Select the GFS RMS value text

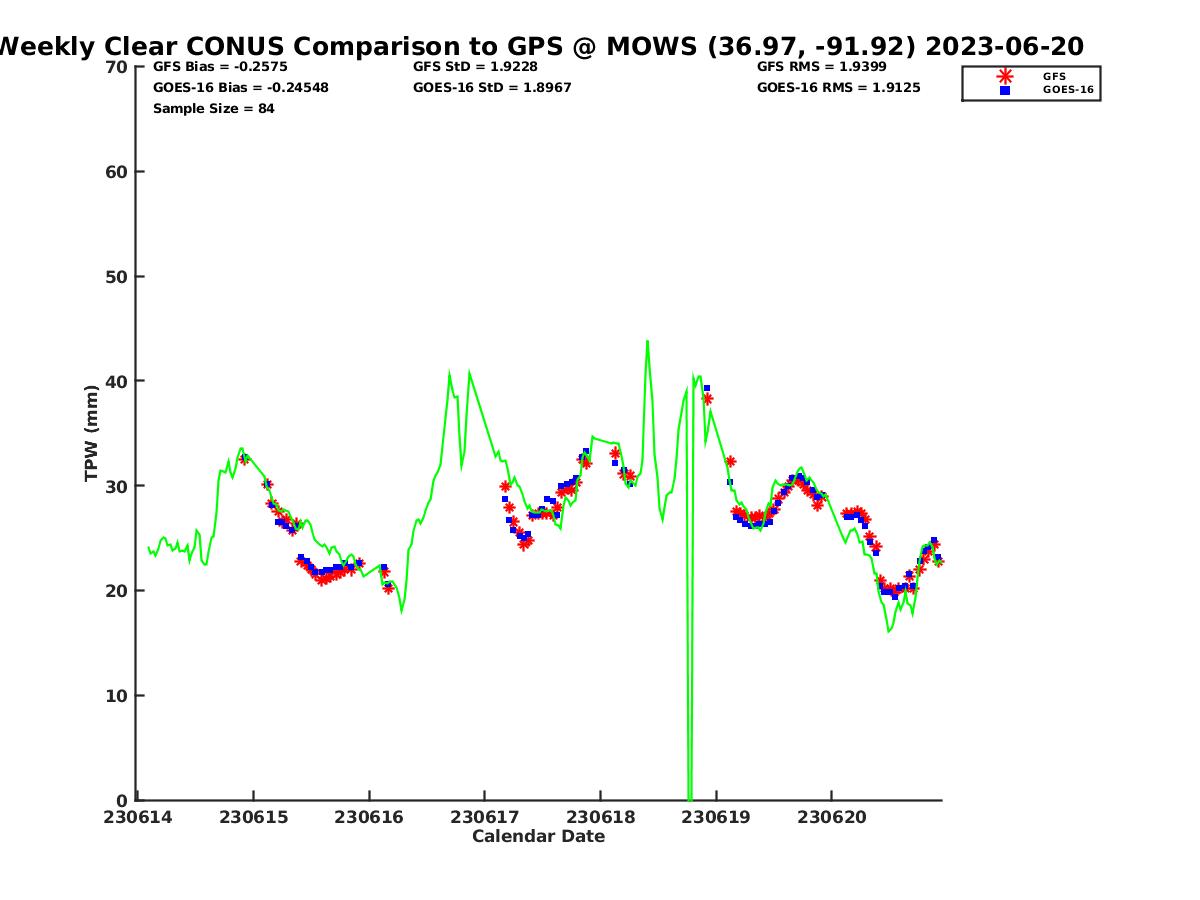821,67
